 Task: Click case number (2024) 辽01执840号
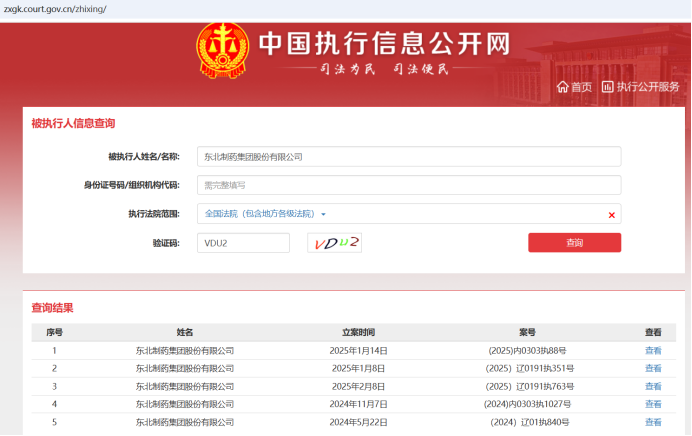(530, 422)
